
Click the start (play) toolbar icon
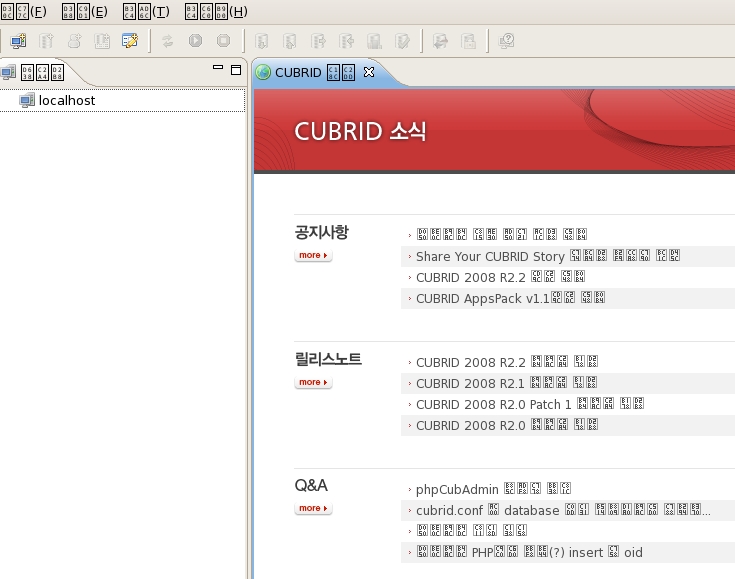[195, 41]
